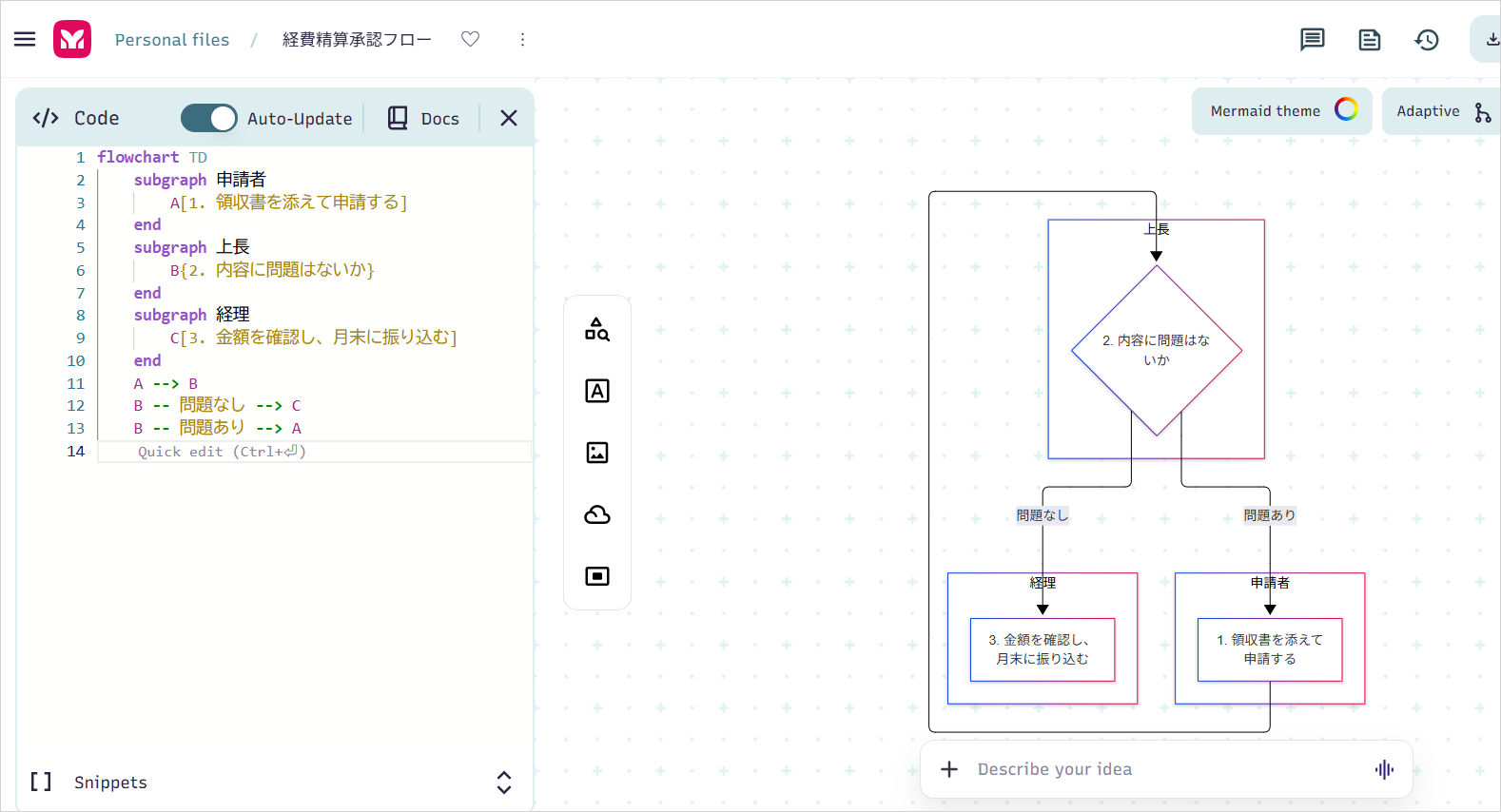The image size is (1501, 812).
Task: Open the Adaptive layout selector
Action: 1442,111
